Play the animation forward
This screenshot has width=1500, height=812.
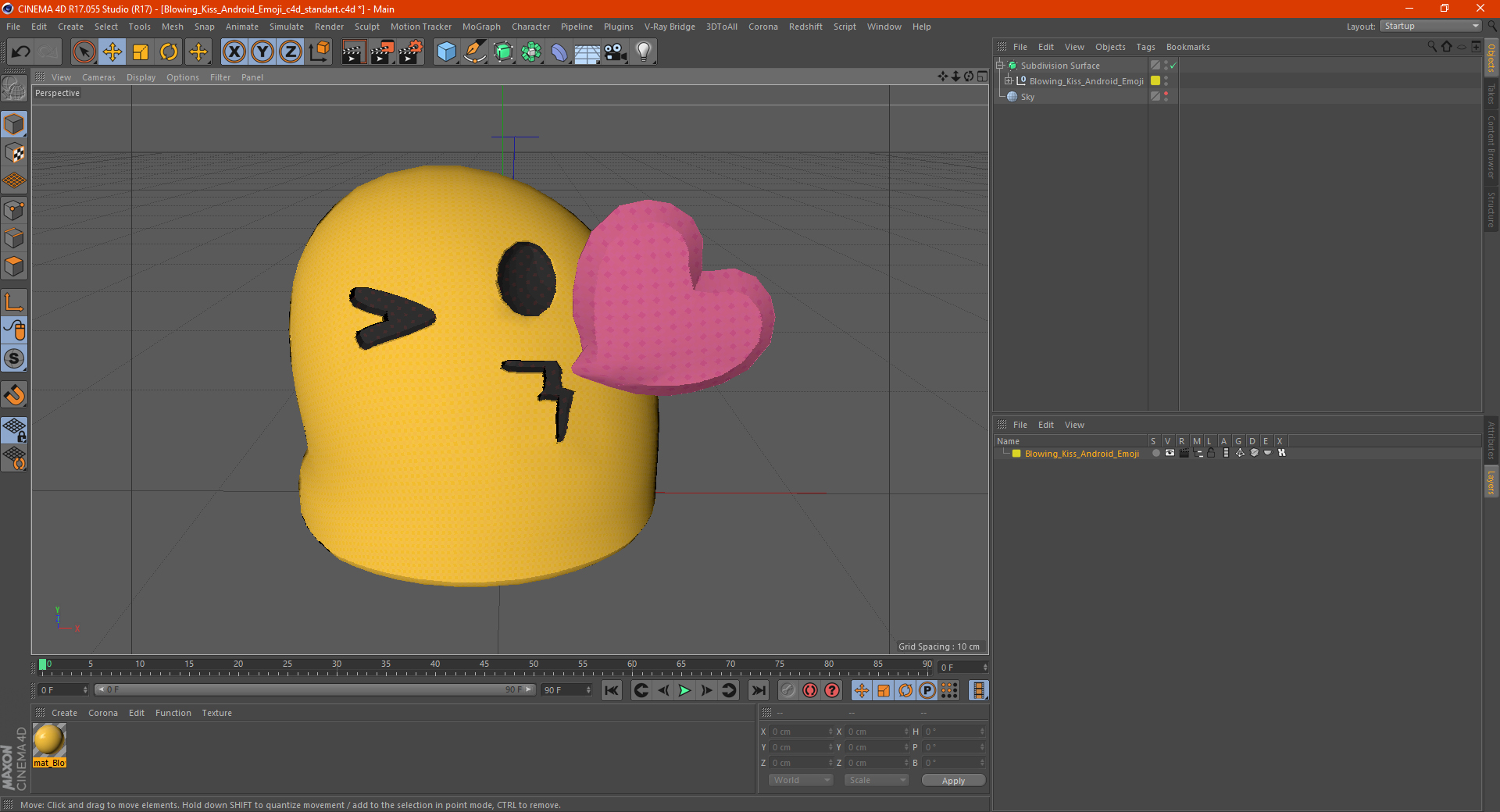(684, 690)
